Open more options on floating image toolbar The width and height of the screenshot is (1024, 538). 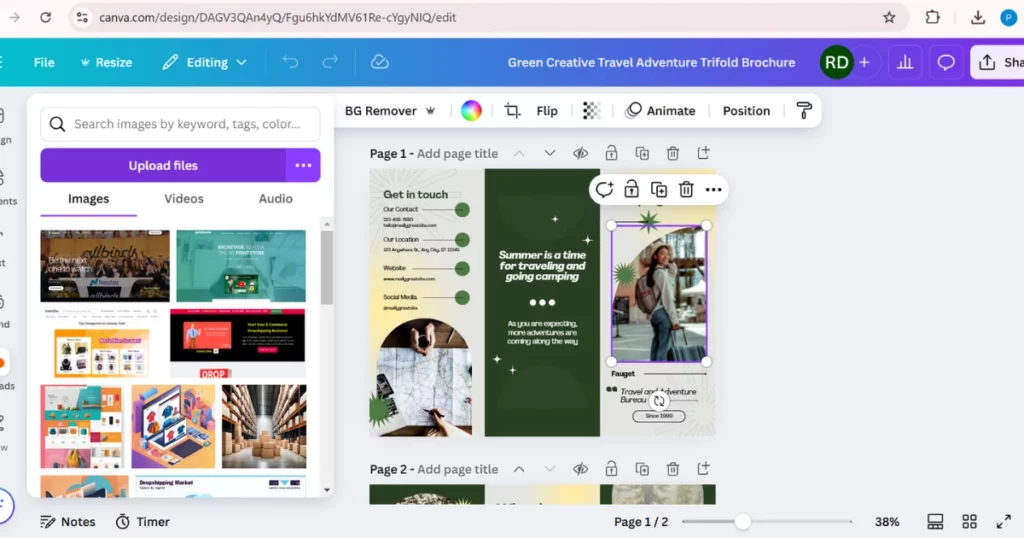tap(713, 190)
